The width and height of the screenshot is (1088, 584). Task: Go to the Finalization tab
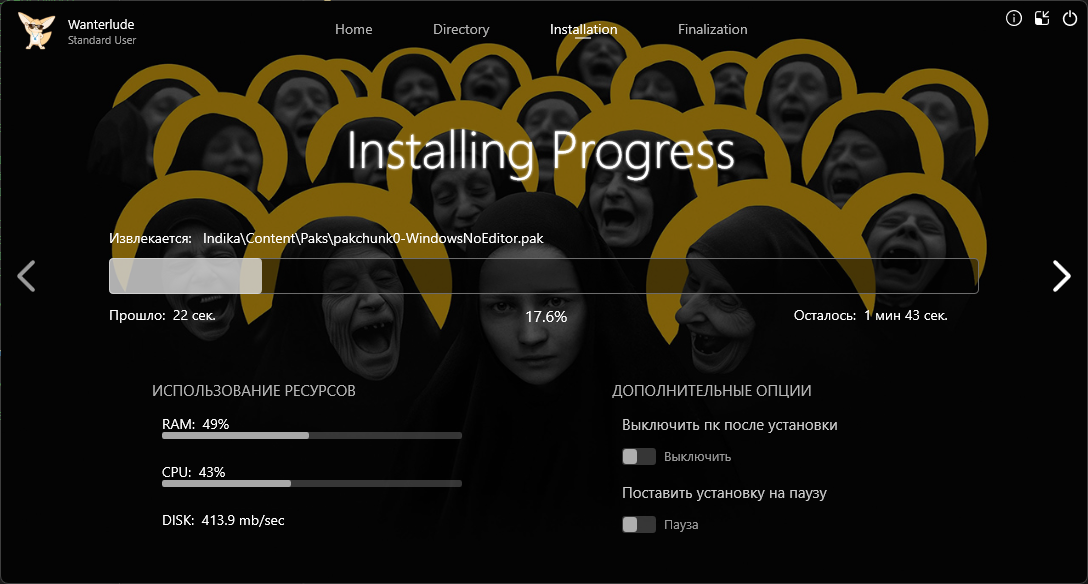coord(712,30)
